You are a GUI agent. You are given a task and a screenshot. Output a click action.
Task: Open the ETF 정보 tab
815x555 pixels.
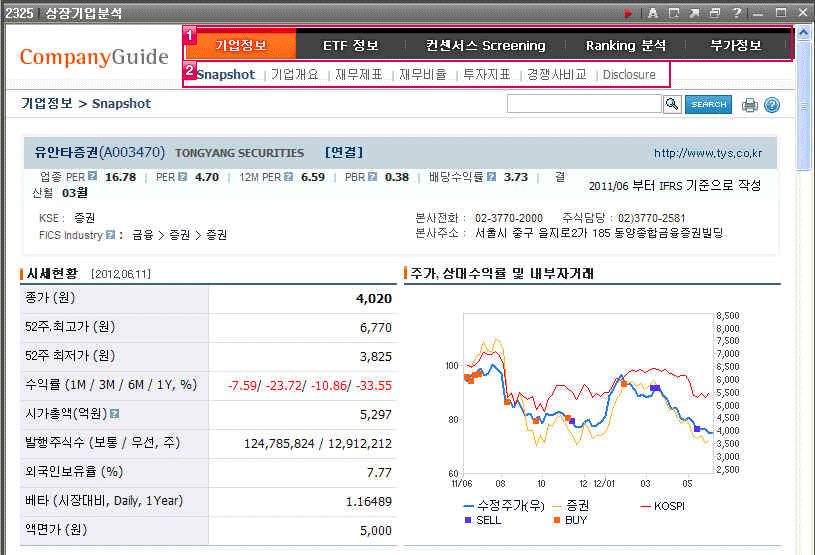(351, 45)
